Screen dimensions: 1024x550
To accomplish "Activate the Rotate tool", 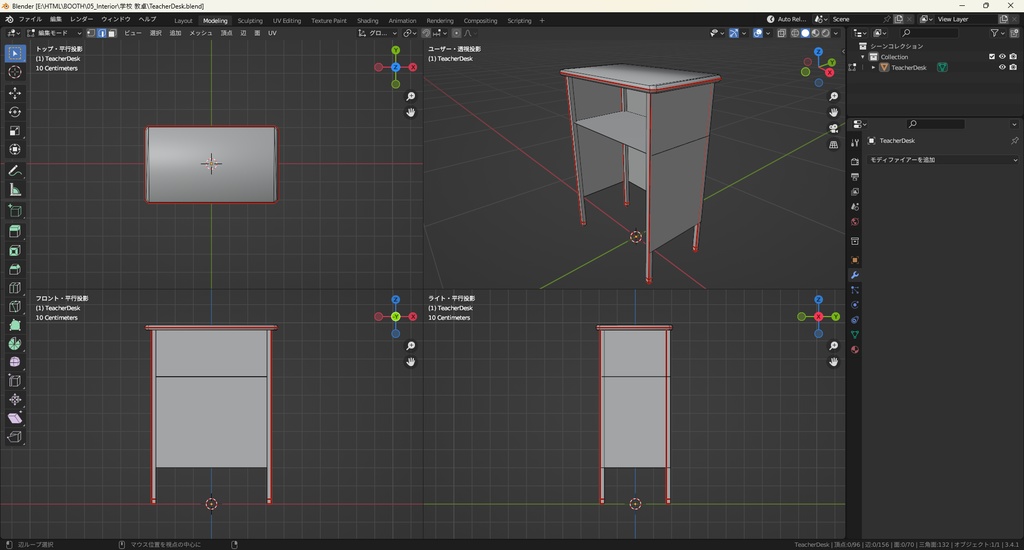I will pyautogui.click(x=15, y=111).
